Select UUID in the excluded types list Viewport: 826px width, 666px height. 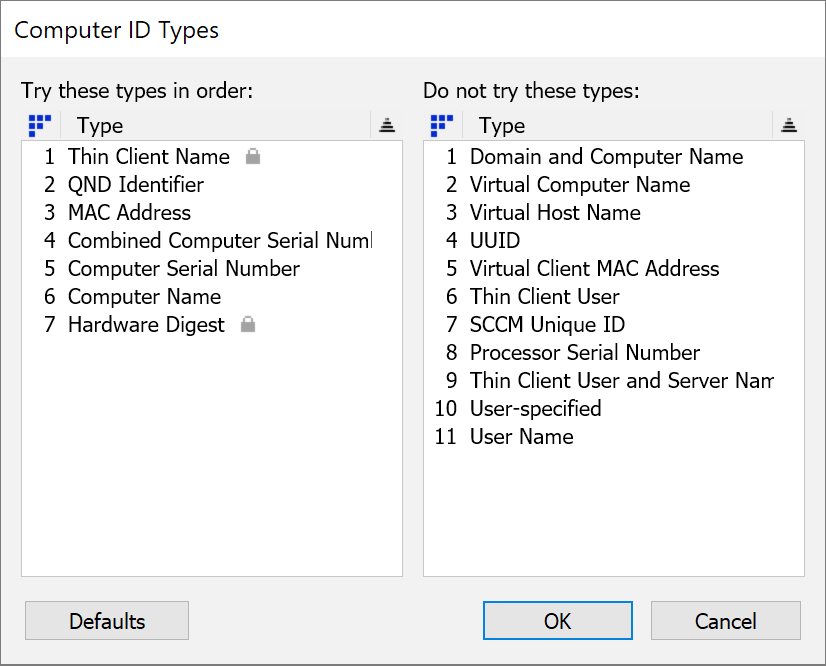coord(491,240)
